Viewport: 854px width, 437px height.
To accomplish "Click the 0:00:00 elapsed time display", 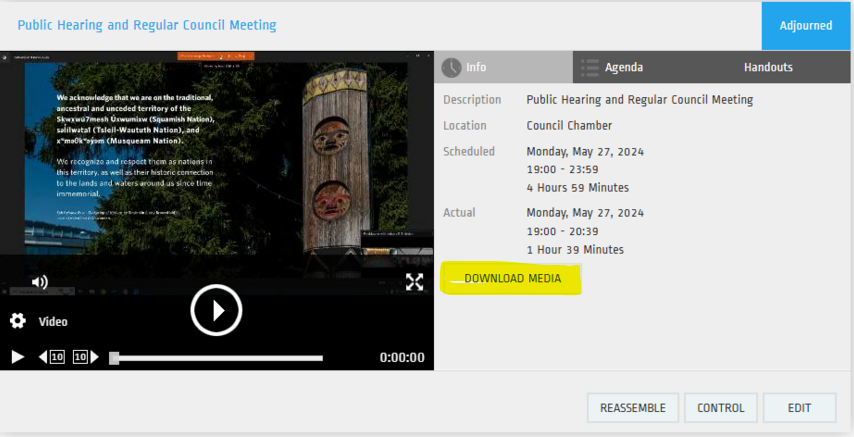I will click(402, 357).
